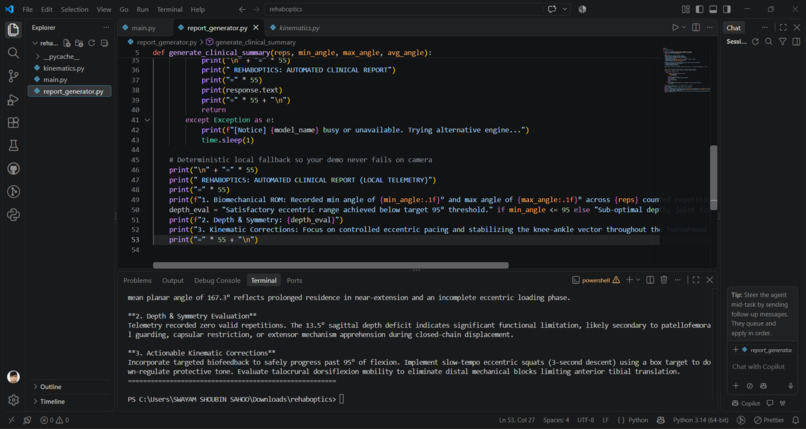Switch to the Ports panel tab
Screen dimensions: 806x429
295,281
